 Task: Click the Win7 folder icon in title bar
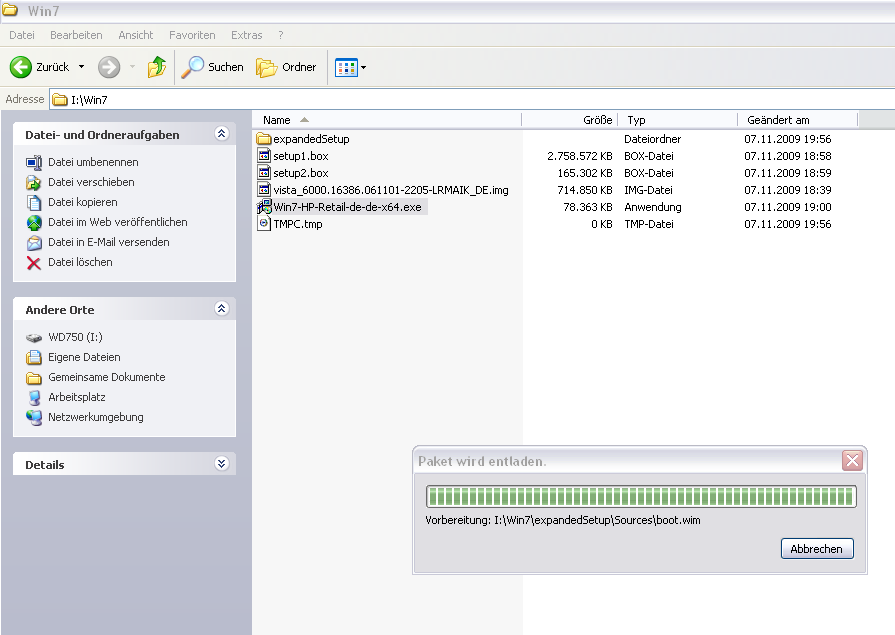click(10, 10)
